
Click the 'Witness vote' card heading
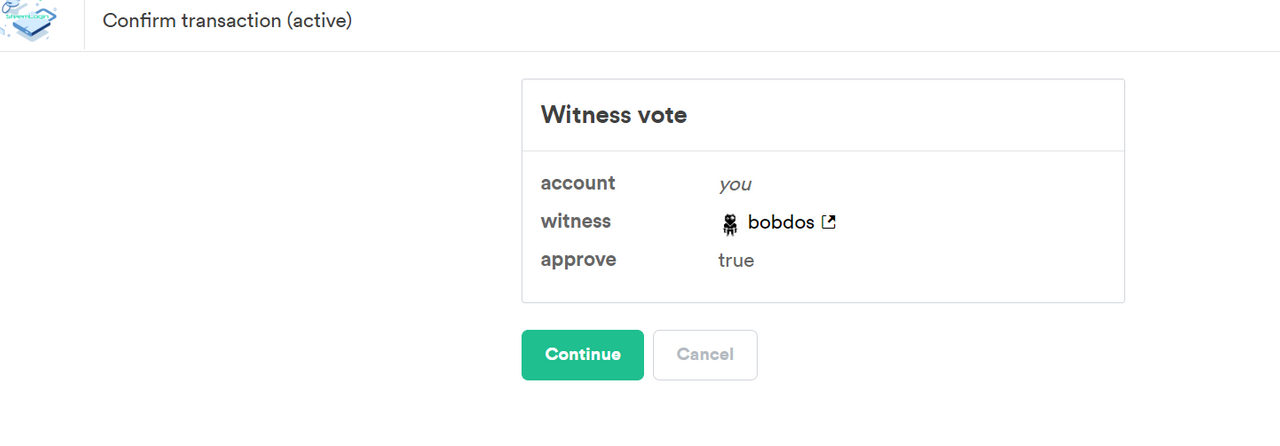tap(614, 115)
